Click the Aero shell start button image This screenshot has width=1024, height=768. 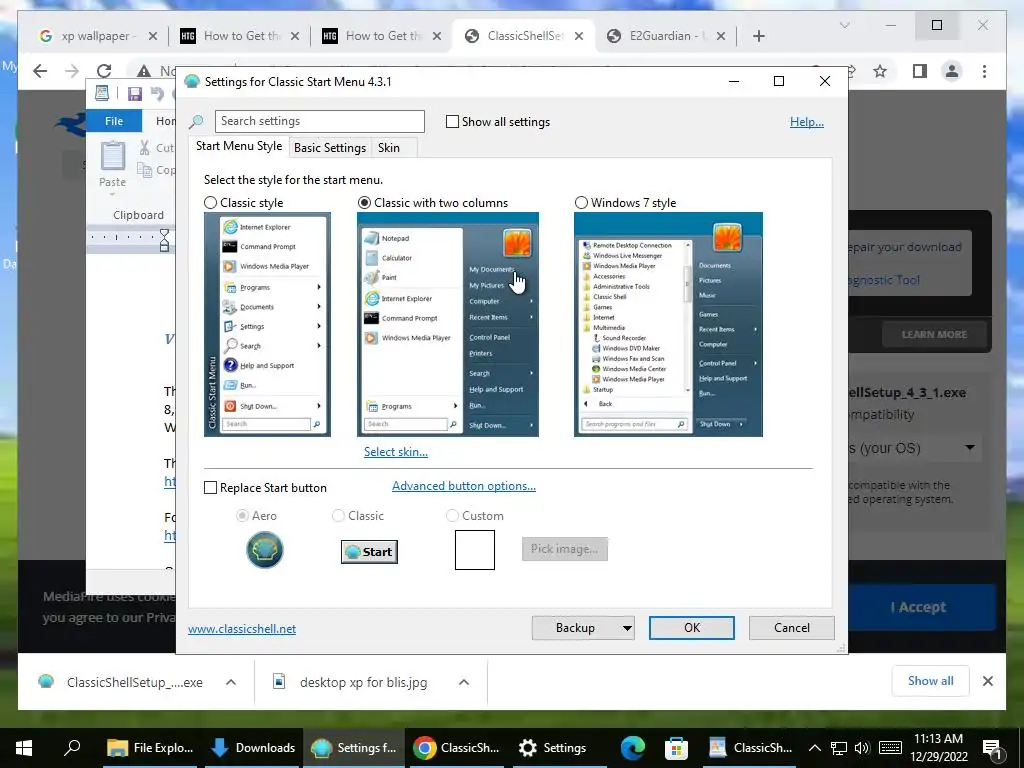[264, 549]
